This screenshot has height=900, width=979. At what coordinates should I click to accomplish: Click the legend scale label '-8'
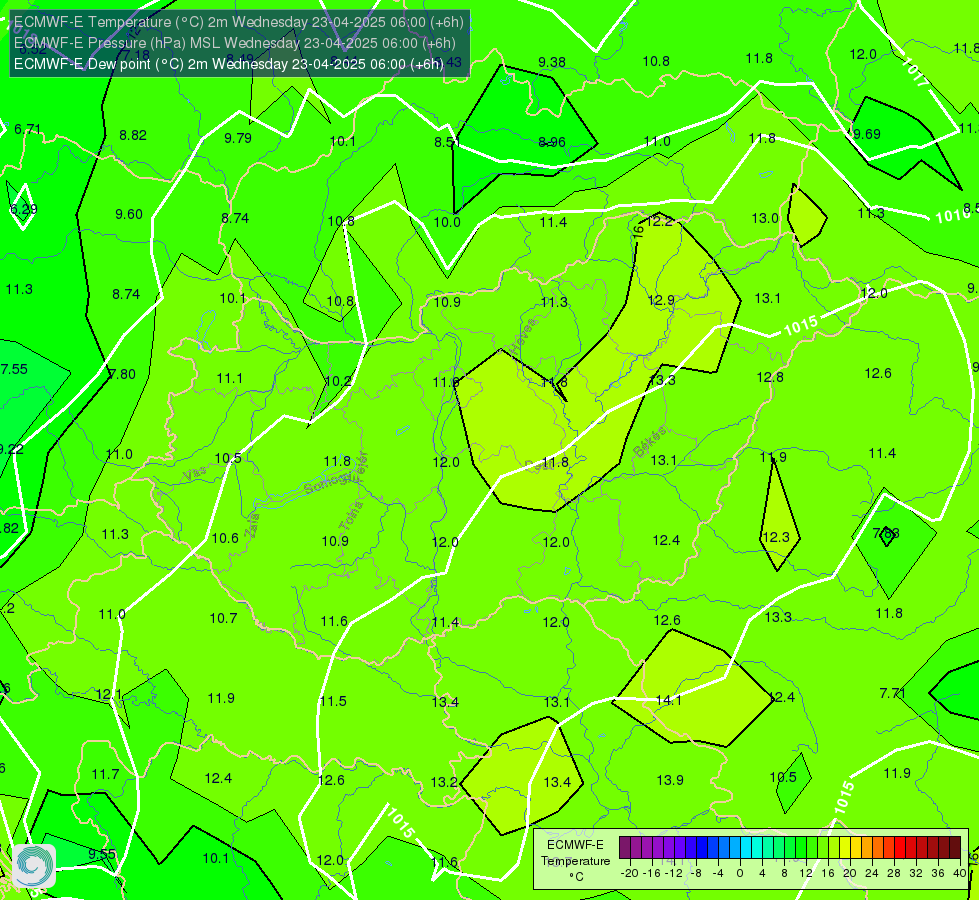697,873
